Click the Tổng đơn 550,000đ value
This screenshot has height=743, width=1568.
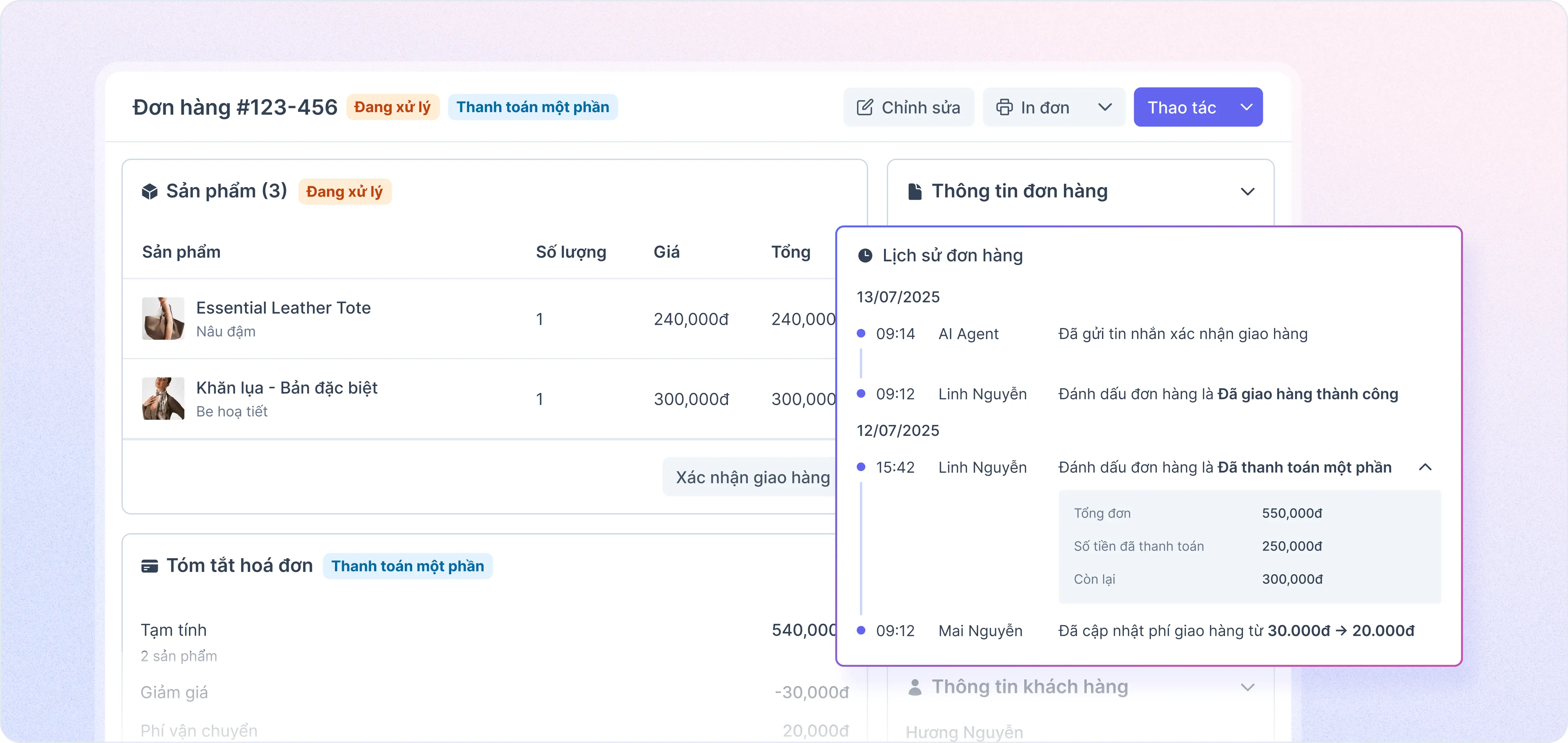pos(1292,513)
